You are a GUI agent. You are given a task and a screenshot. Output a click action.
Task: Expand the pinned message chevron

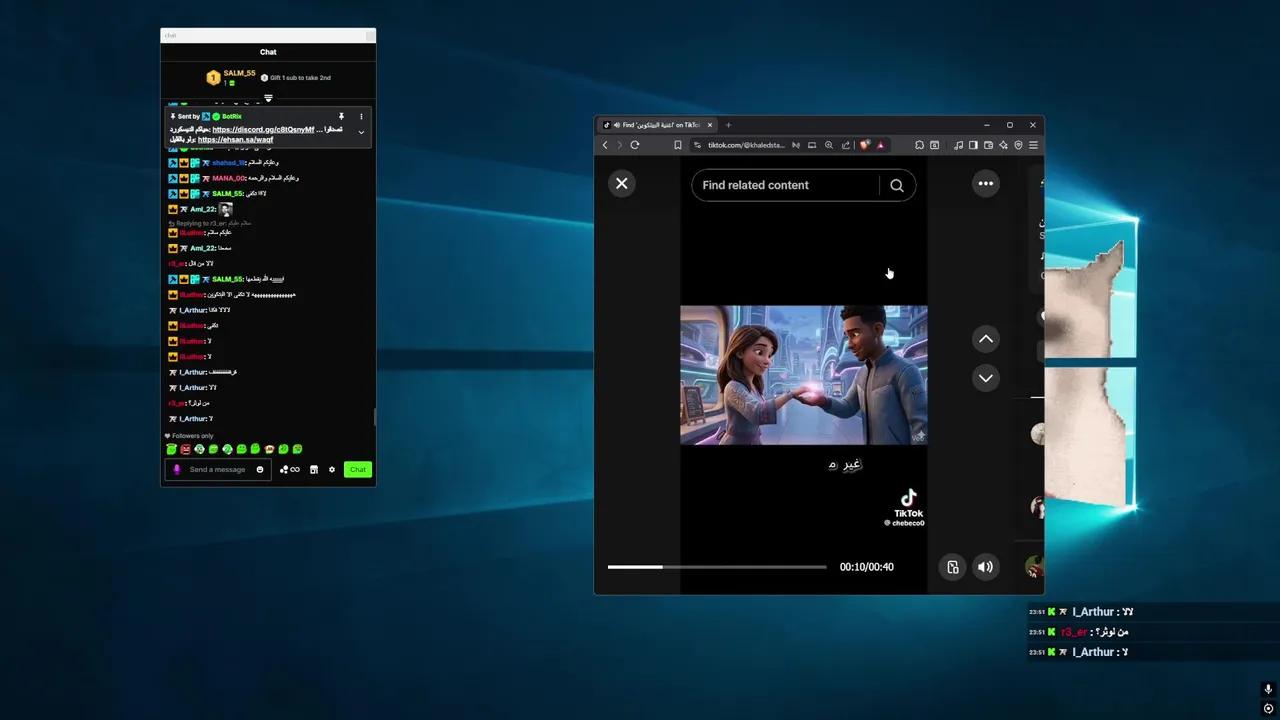[x=361, y=132]
